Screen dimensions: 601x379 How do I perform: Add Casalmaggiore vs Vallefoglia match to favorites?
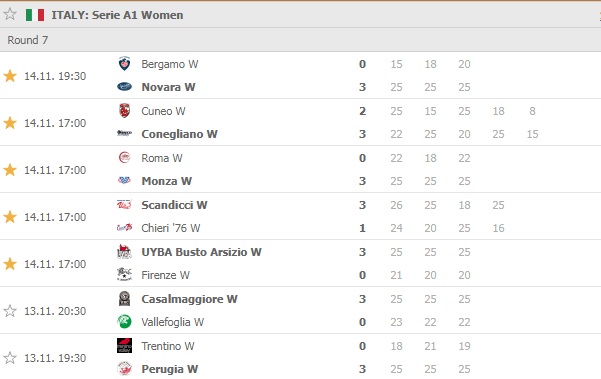(10, 311)
